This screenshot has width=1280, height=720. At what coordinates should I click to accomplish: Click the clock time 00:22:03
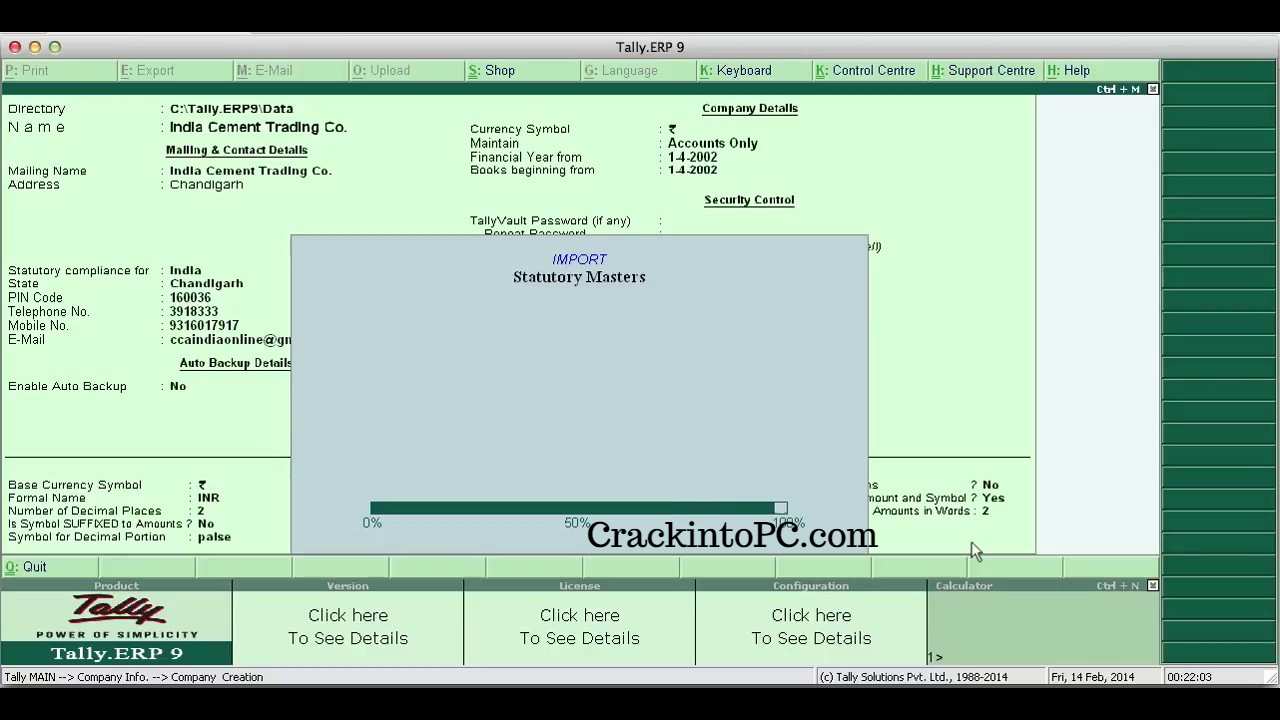[1189, 677]
